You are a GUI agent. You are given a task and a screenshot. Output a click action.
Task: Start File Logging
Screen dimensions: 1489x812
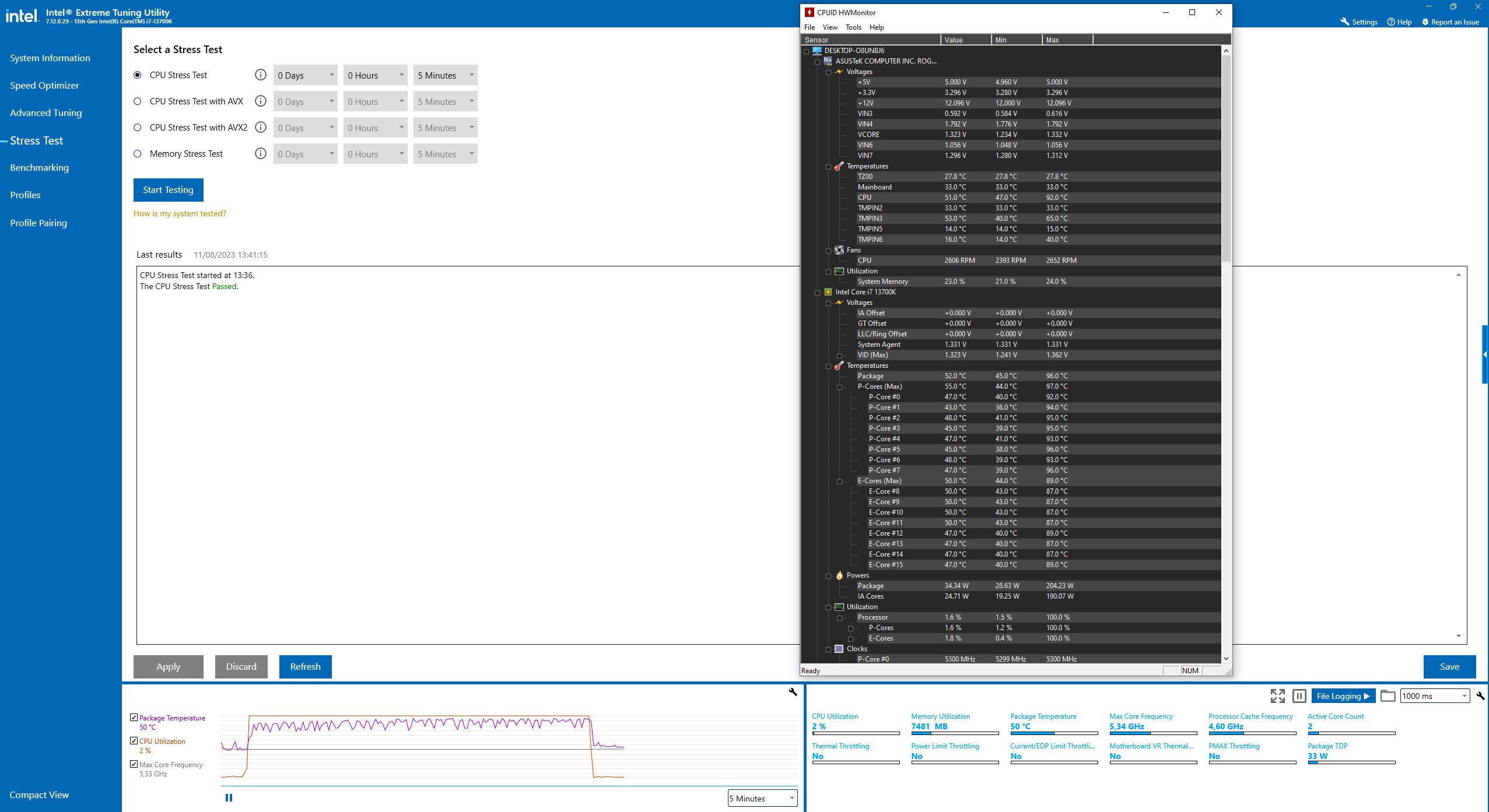[x=1343, y=696]
